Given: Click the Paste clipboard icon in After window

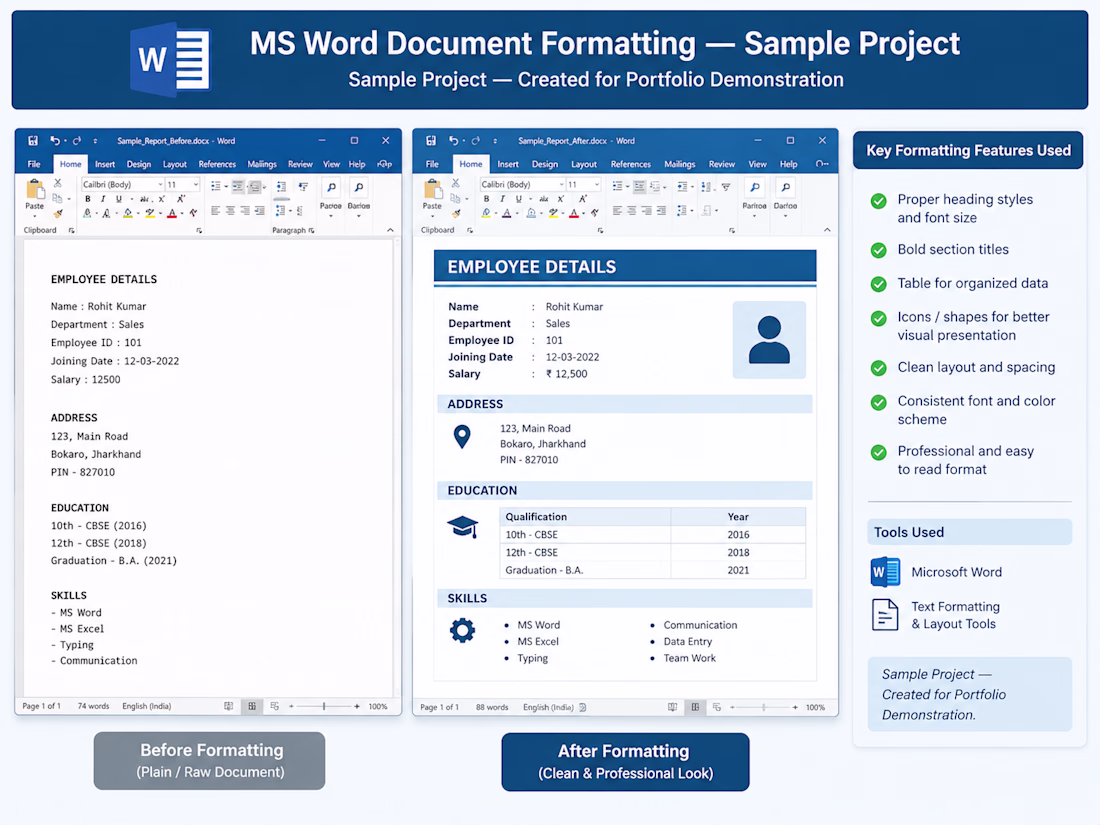Looking at the screenshot, I should [432, 193].
